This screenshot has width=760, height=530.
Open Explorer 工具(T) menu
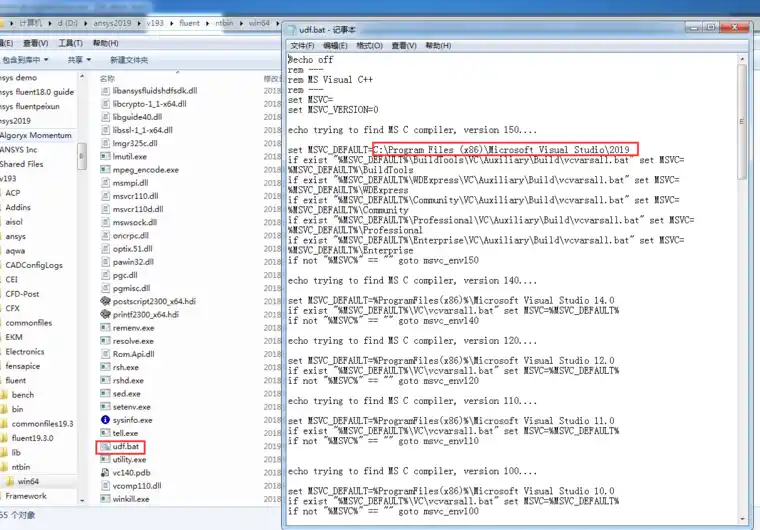point(71,43)
